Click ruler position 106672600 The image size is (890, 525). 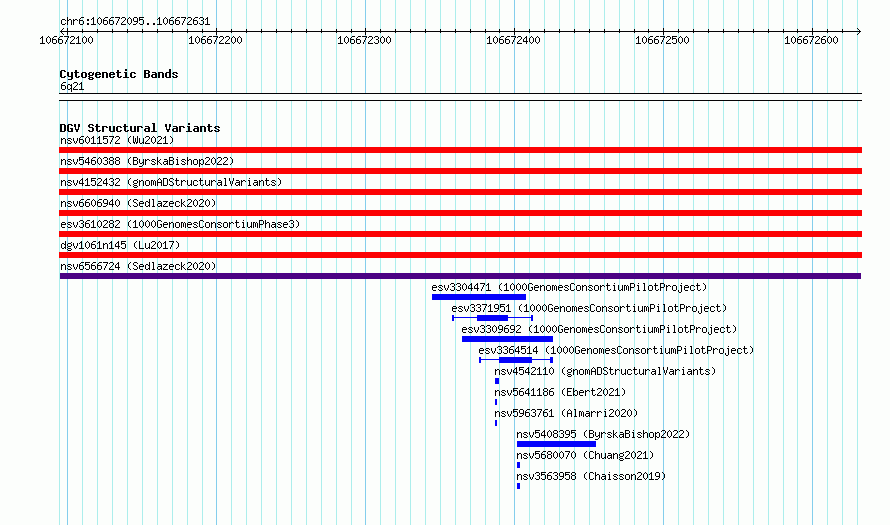[x=812, y=40]
